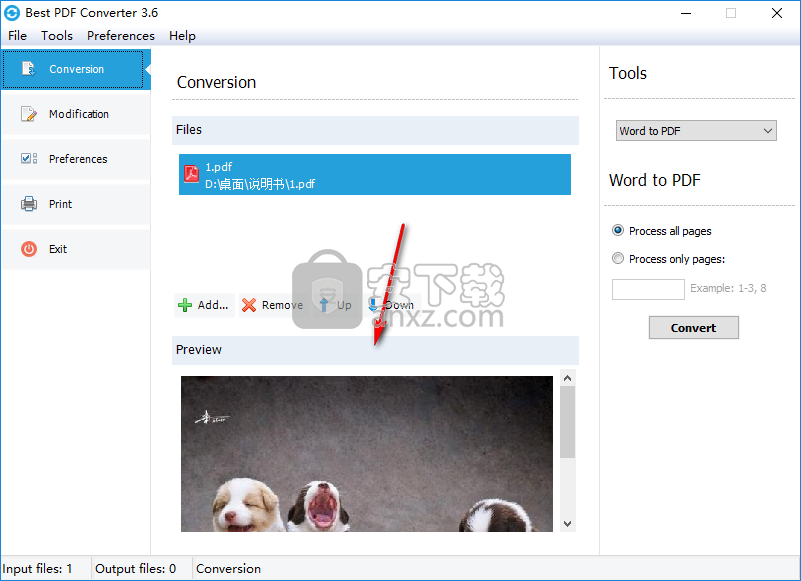Click the blue Down arrow icon
Screen dimensions: 801x581
point(373,305)
